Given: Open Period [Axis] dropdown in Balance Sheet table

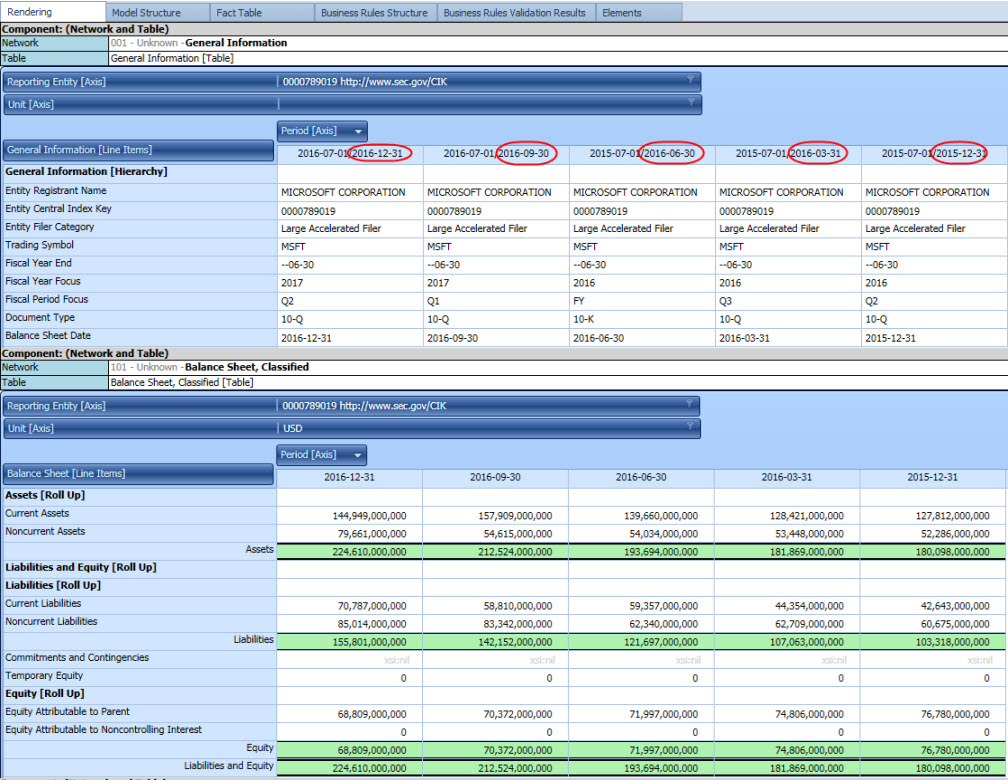Looking at the screenshot, I should pos(321,455).
